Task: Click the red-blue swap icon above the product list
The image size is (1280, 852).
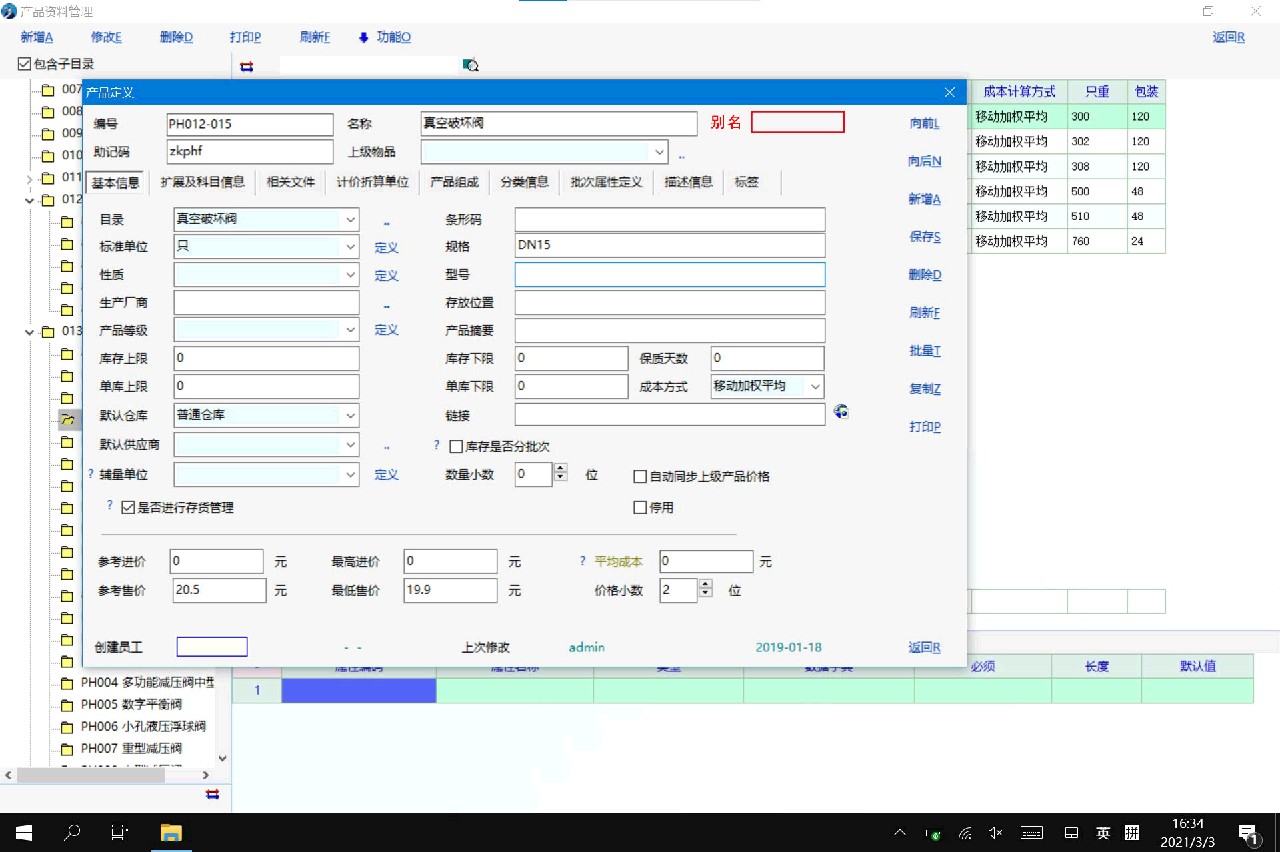Action: [x=247, y=66]
